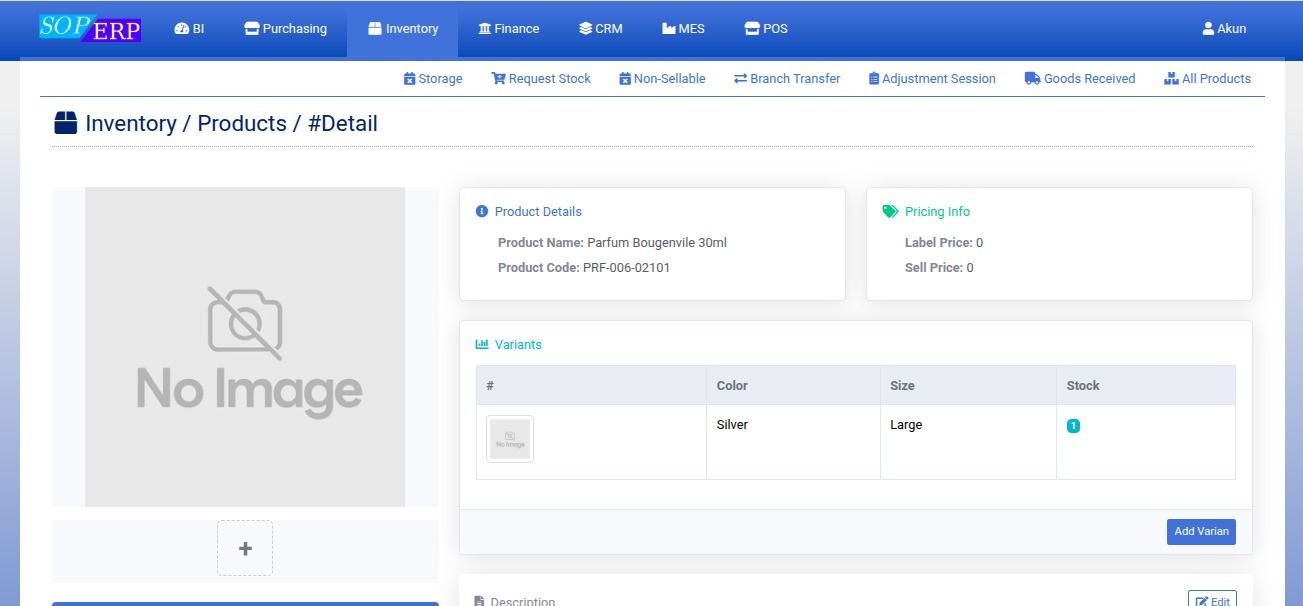Image resolution: width=1303 pixels, height=606 pixels.
Task: Click the Non-Sellable calendar-x icon
Action: [625, 78]
